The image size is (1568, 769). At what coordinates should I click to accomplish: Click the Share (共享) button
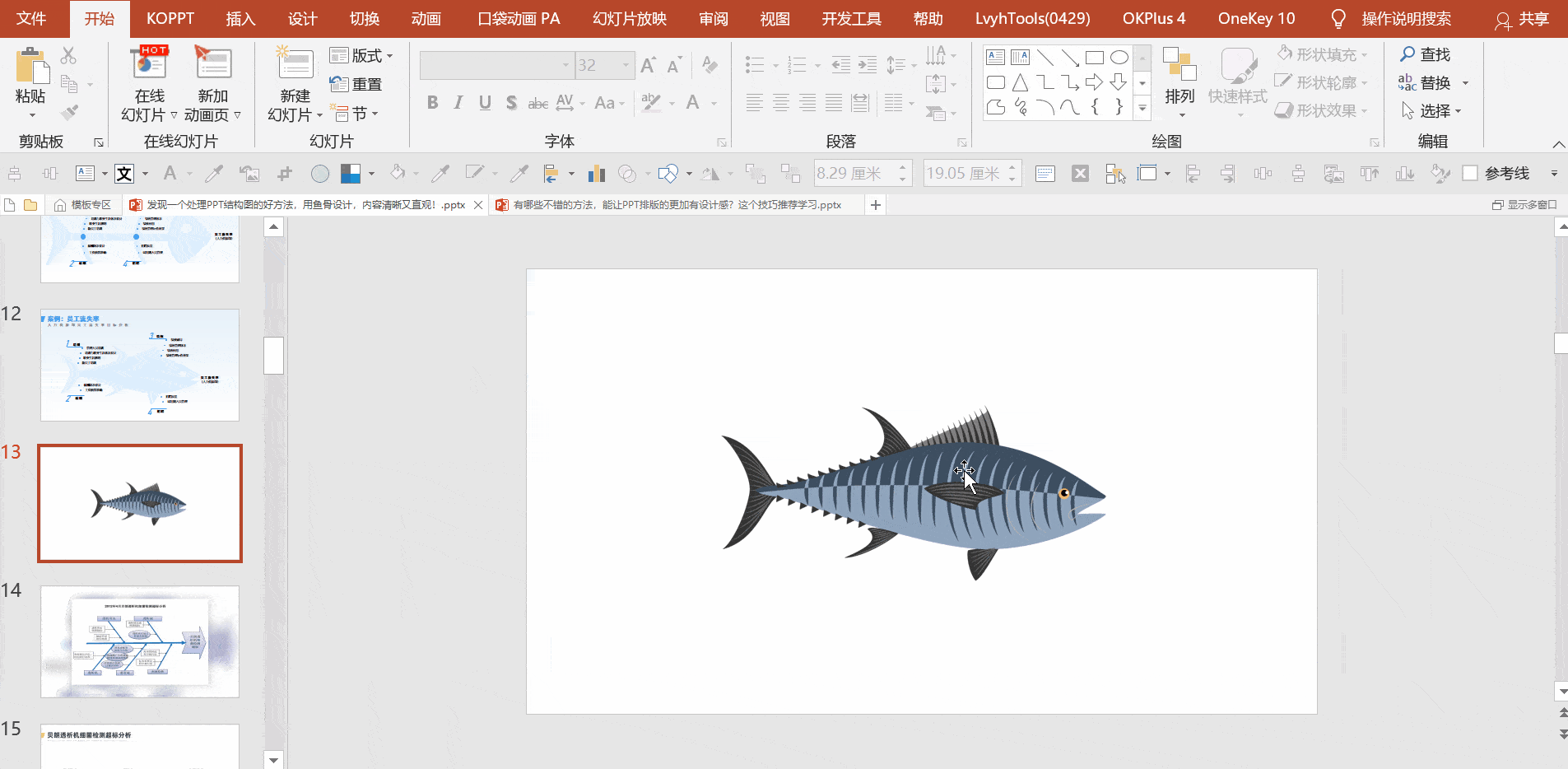1523,19
